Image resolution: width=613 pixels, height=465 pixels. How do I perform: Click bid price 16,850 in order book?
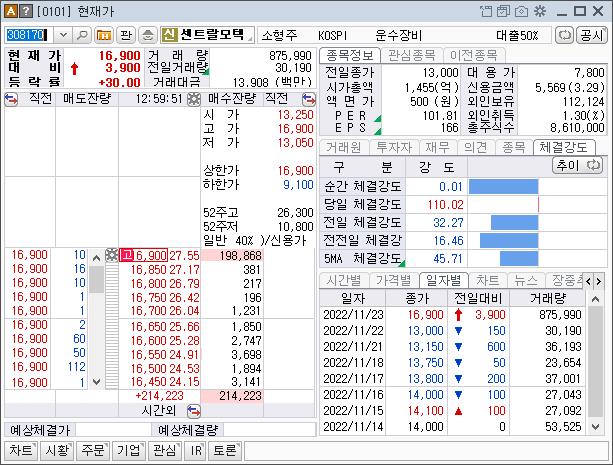tap(150, 269)
